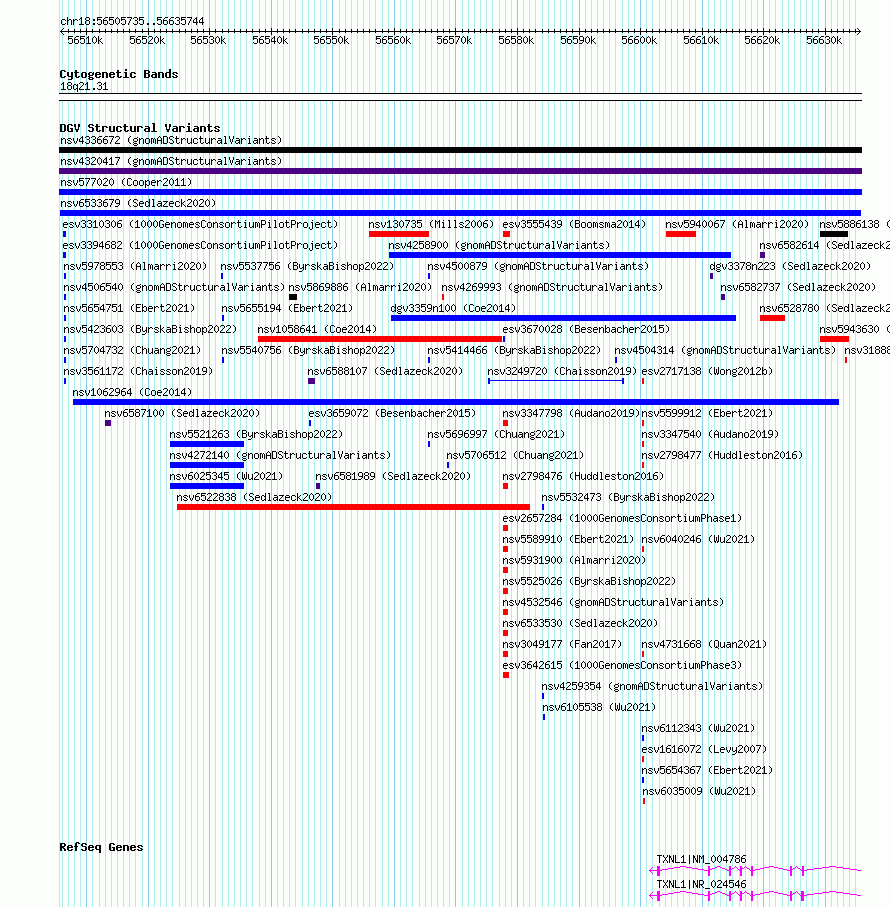
Task: Click the blue nsv4258900 gnomAD bar
Action: [560, 255]
